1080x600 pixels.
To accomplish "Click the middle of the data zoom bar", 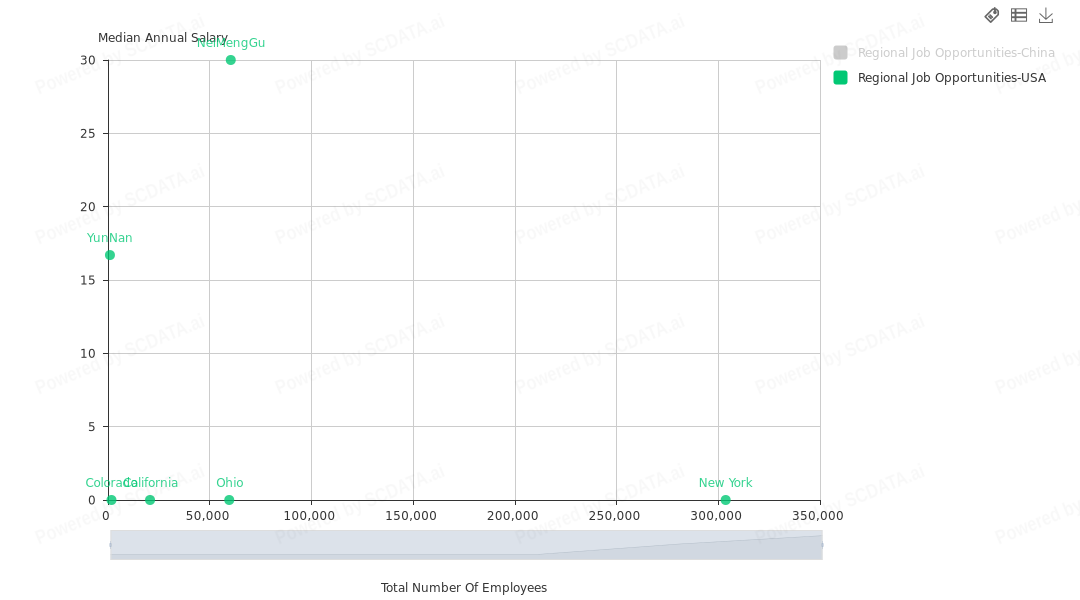I will (x=466, y=545).
